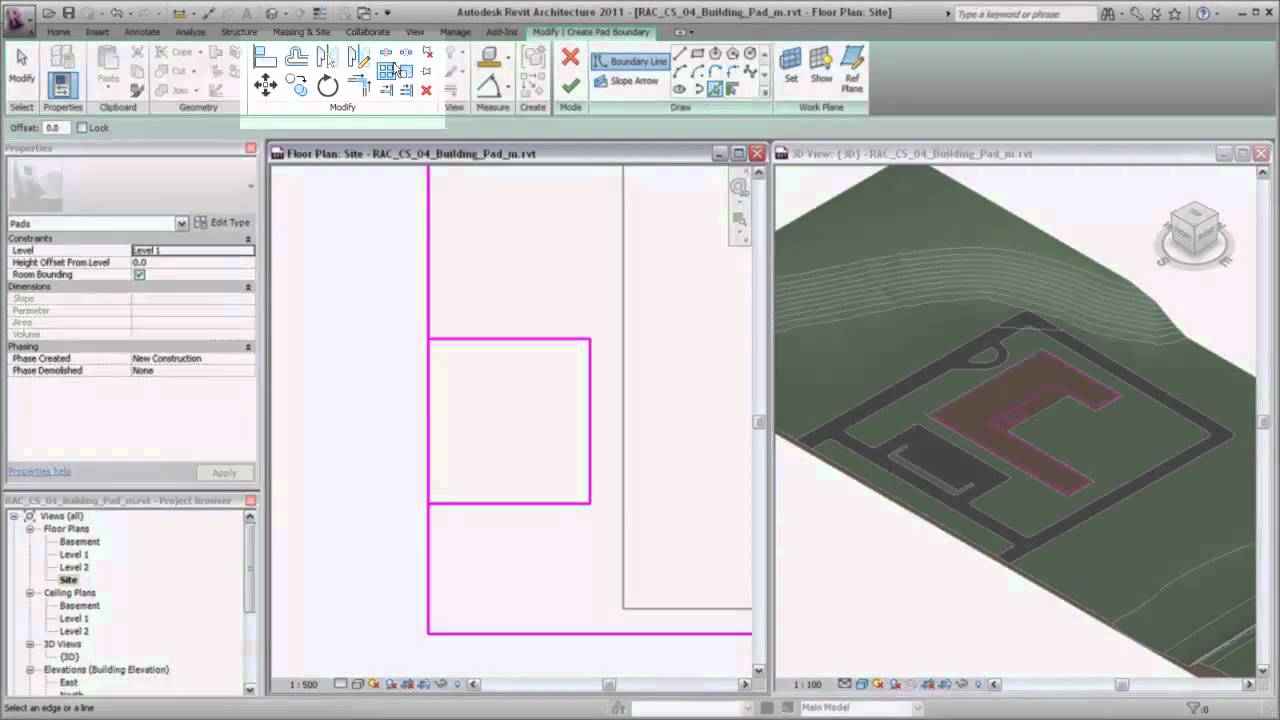Open the Insert ribbon tab

pyautogui.click(x=97, y=32)
